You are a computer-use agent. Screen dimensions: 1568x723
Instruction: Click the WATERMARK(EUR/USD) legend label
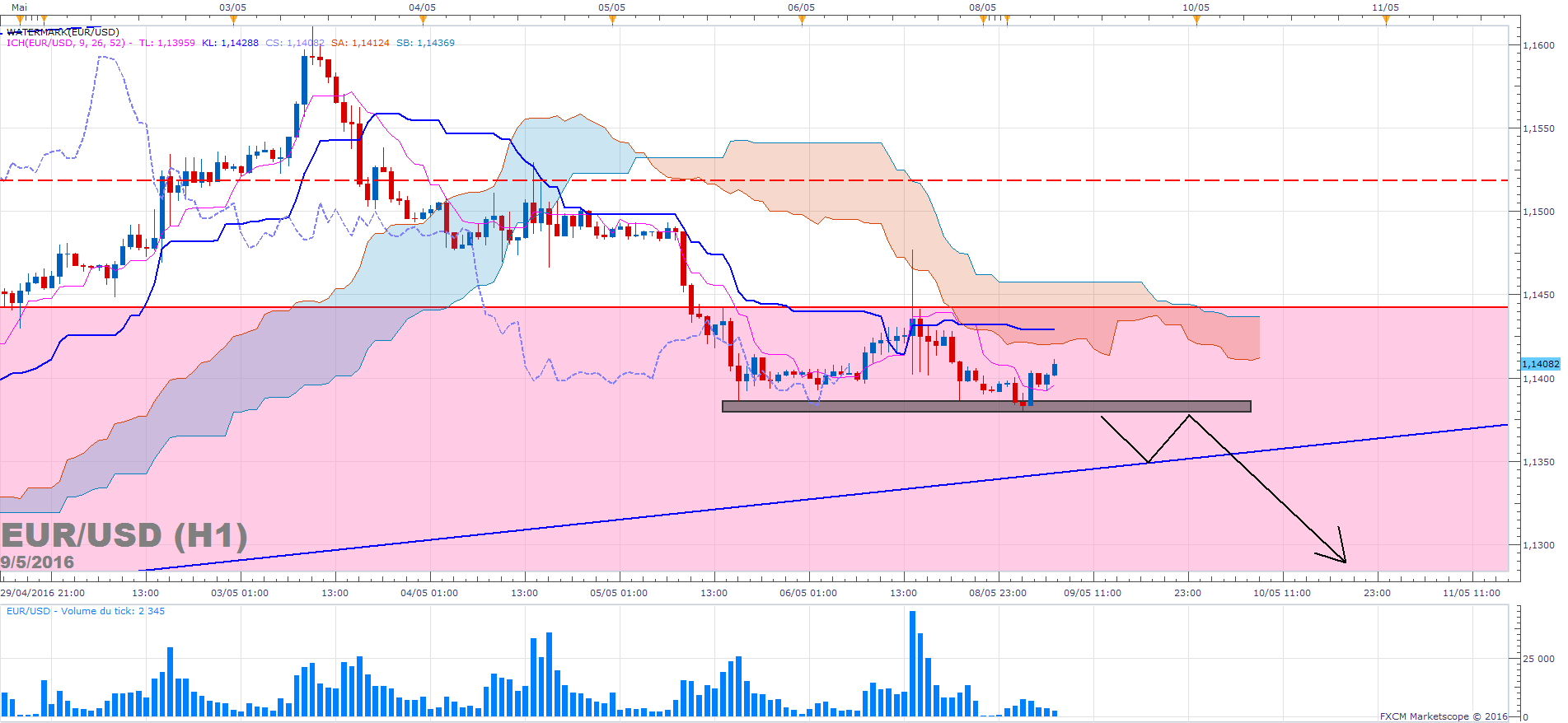[63, 32]
